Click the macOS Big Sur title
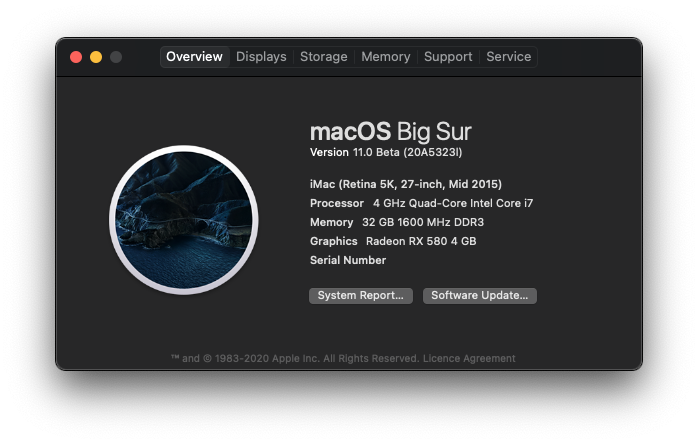 (x=390, y=132)
